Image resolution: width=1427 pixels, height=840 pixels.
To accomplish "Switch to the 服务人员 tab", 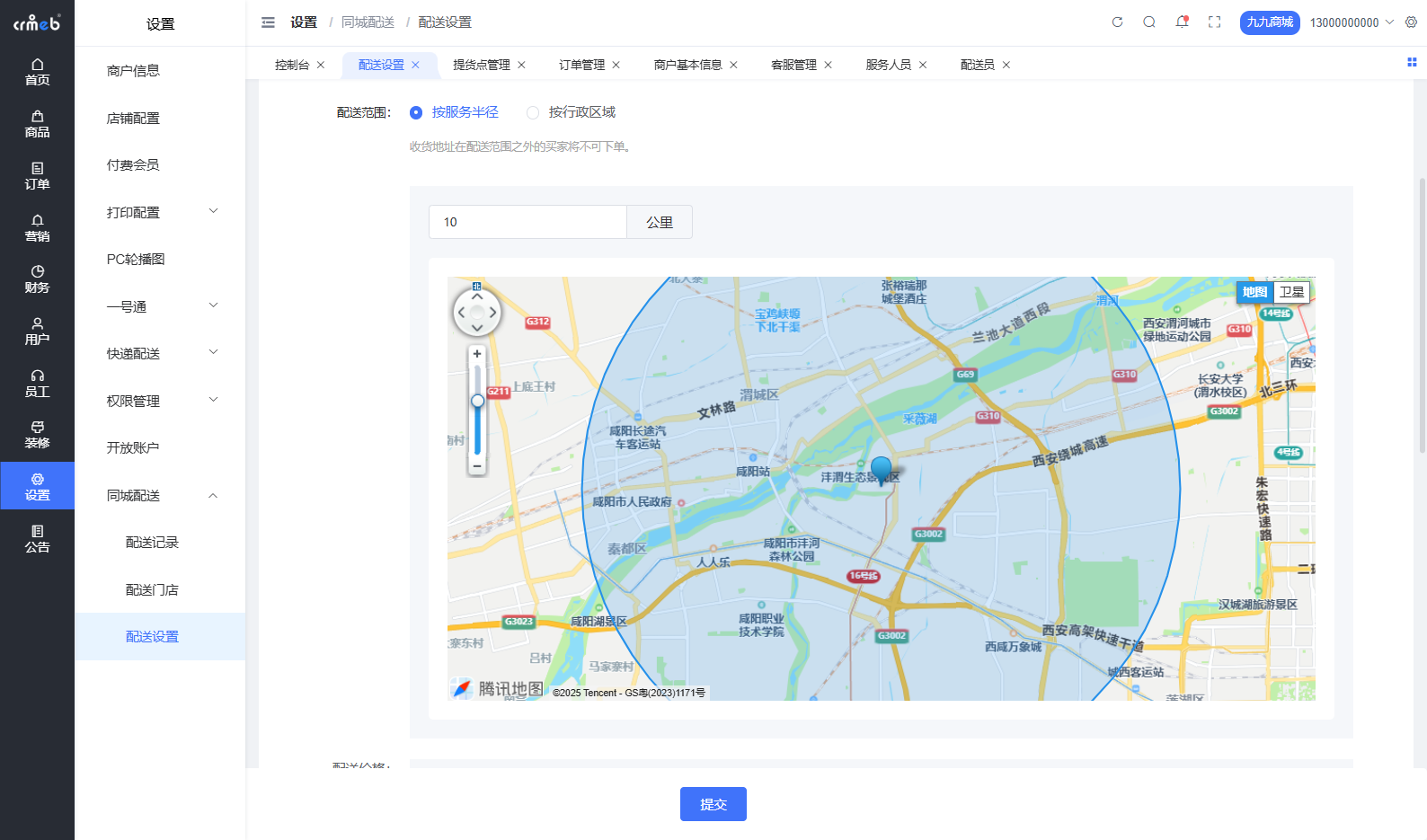I will pyautogui.click(x=889, y=65).
